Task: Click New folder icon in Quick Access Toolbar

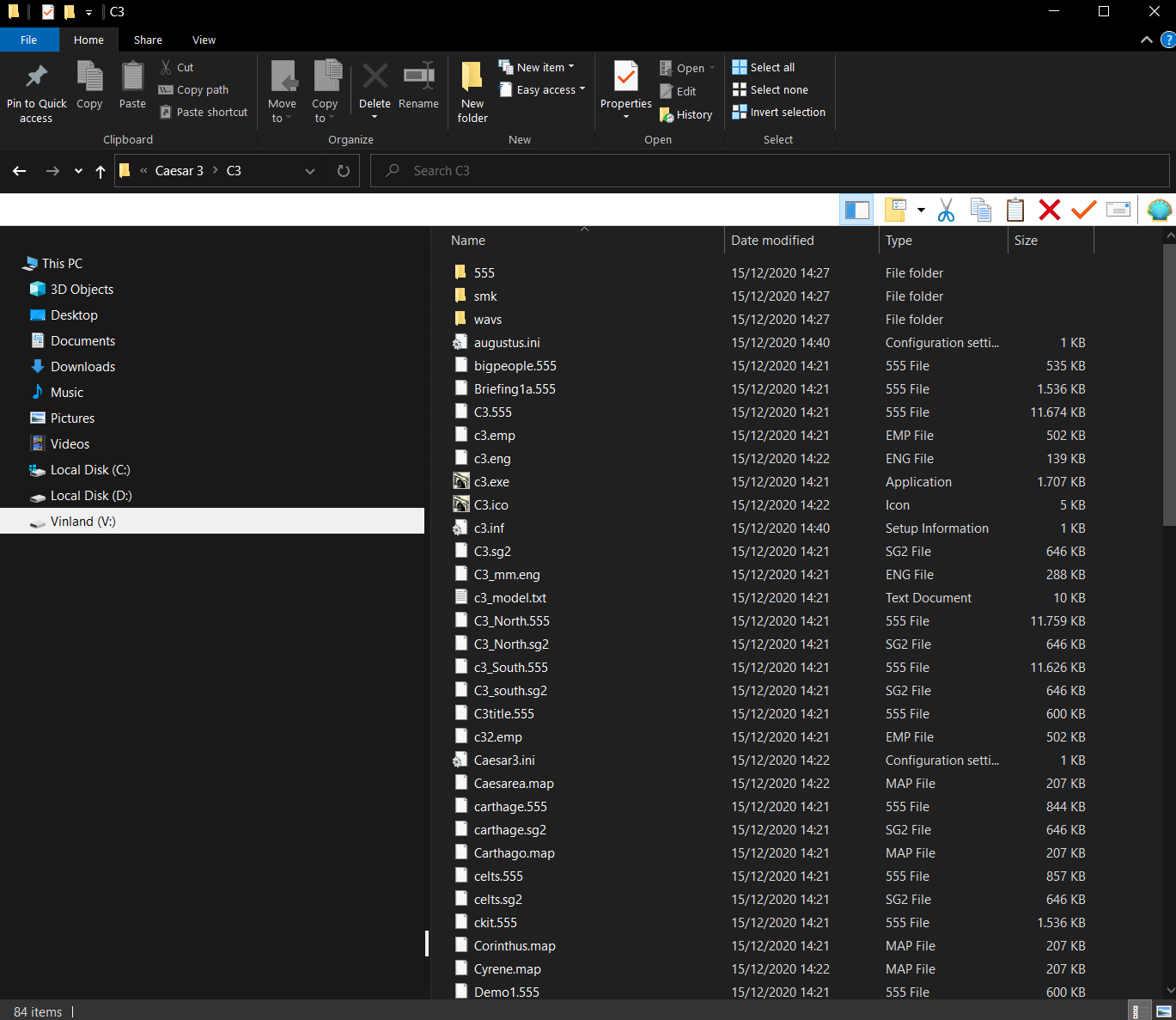Action: click(x=70, y=12)
